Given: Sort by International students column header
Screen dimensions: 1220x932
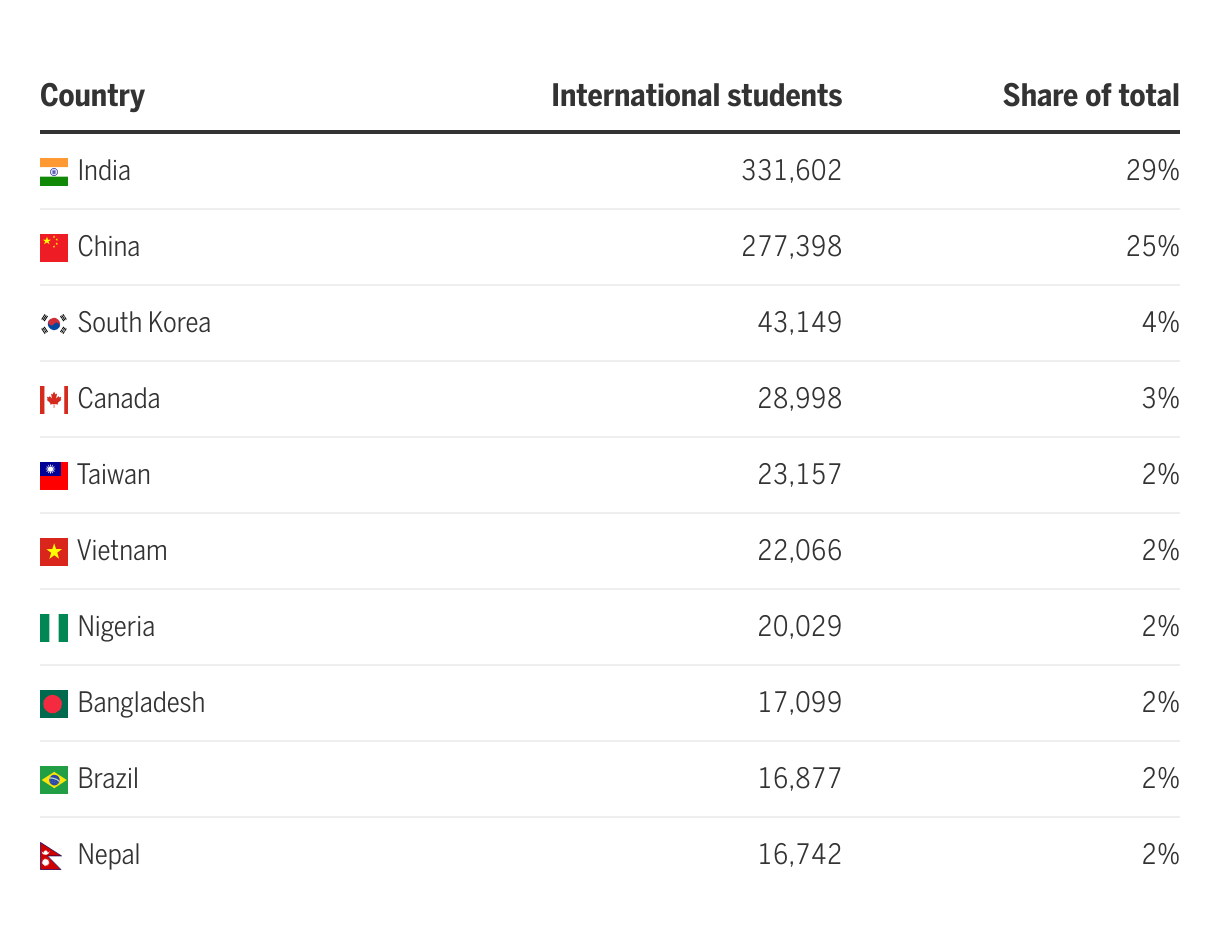Looking at the screenshot, I should [696, 96].
